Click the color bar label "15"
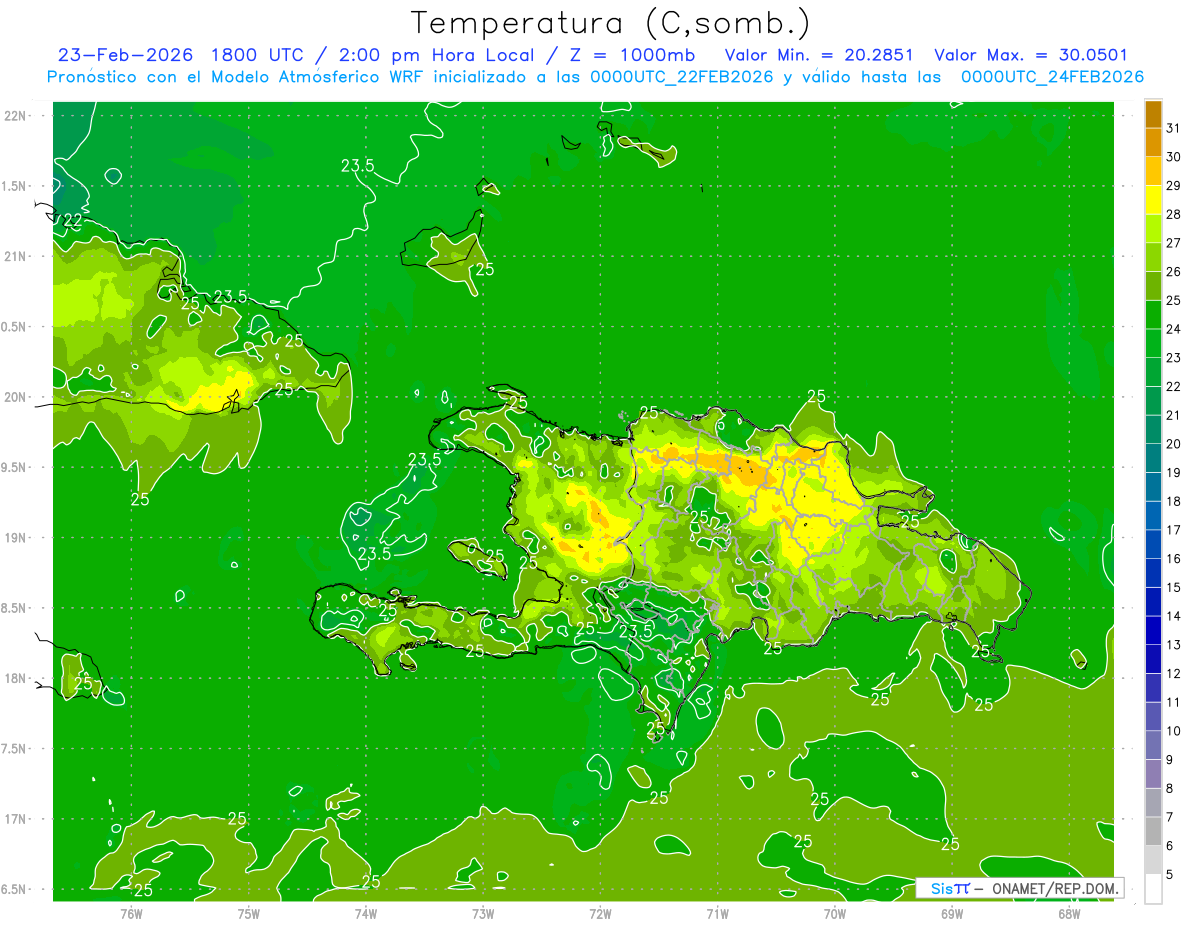Screen dimensions: 1200x927 pos(1174,587)
